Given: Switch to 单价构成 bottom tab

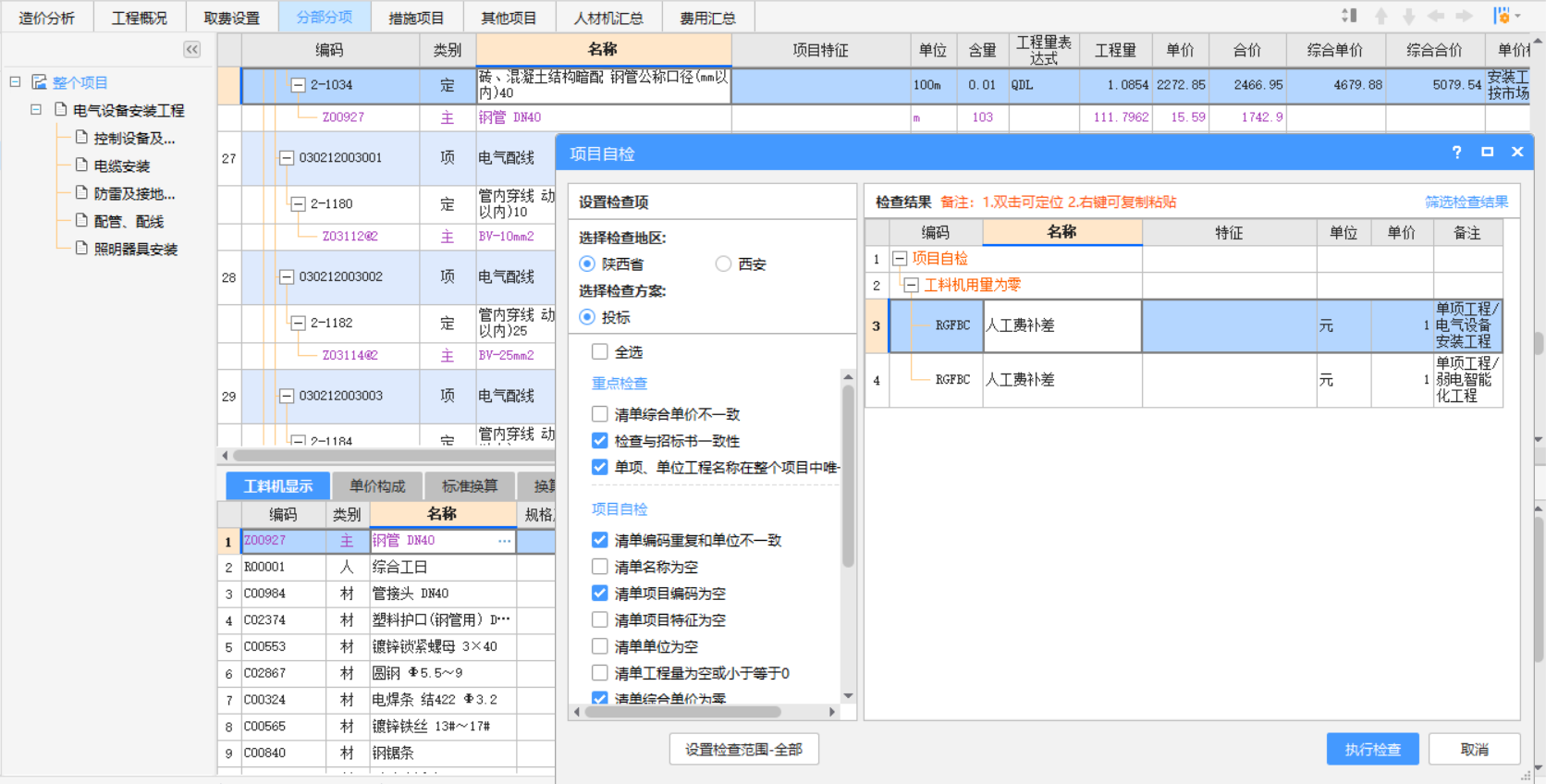Looking at the screenshot, I should 377,485.
